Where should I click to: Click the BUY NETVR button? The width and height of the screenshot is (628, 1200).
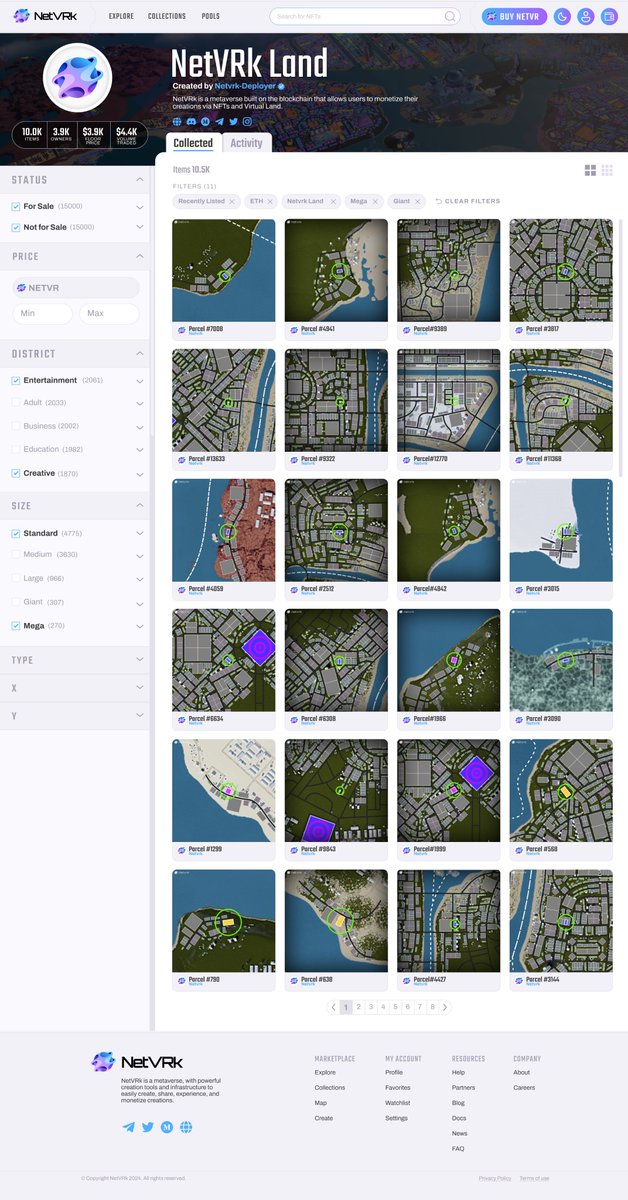[x=514, y=16]
